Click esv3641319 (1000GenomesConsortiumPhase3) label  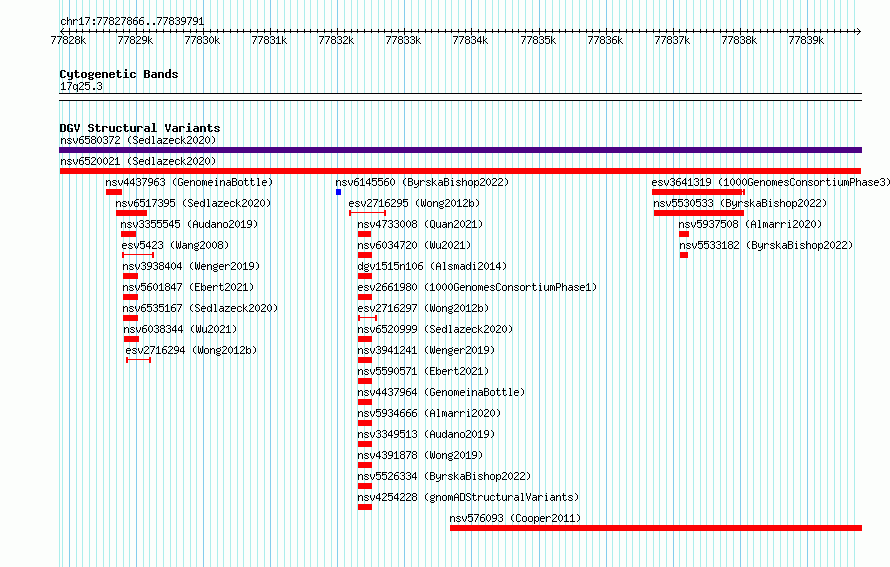pos(771,182)
